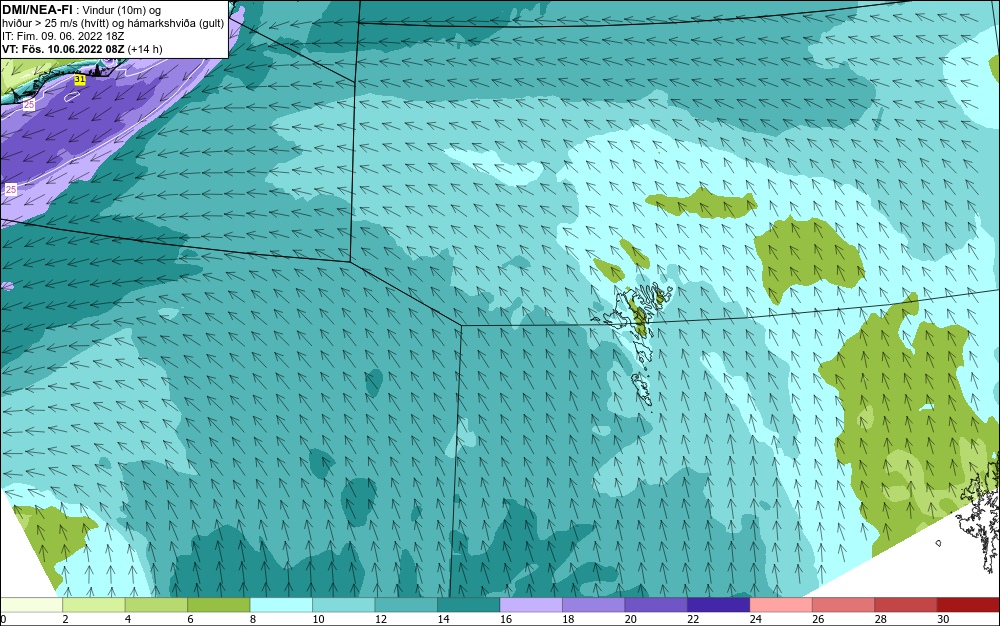Select the 26–28 m/s salmon red legend swatch
Viewport: 1000px width, 626px height.
tap(844, 605)
